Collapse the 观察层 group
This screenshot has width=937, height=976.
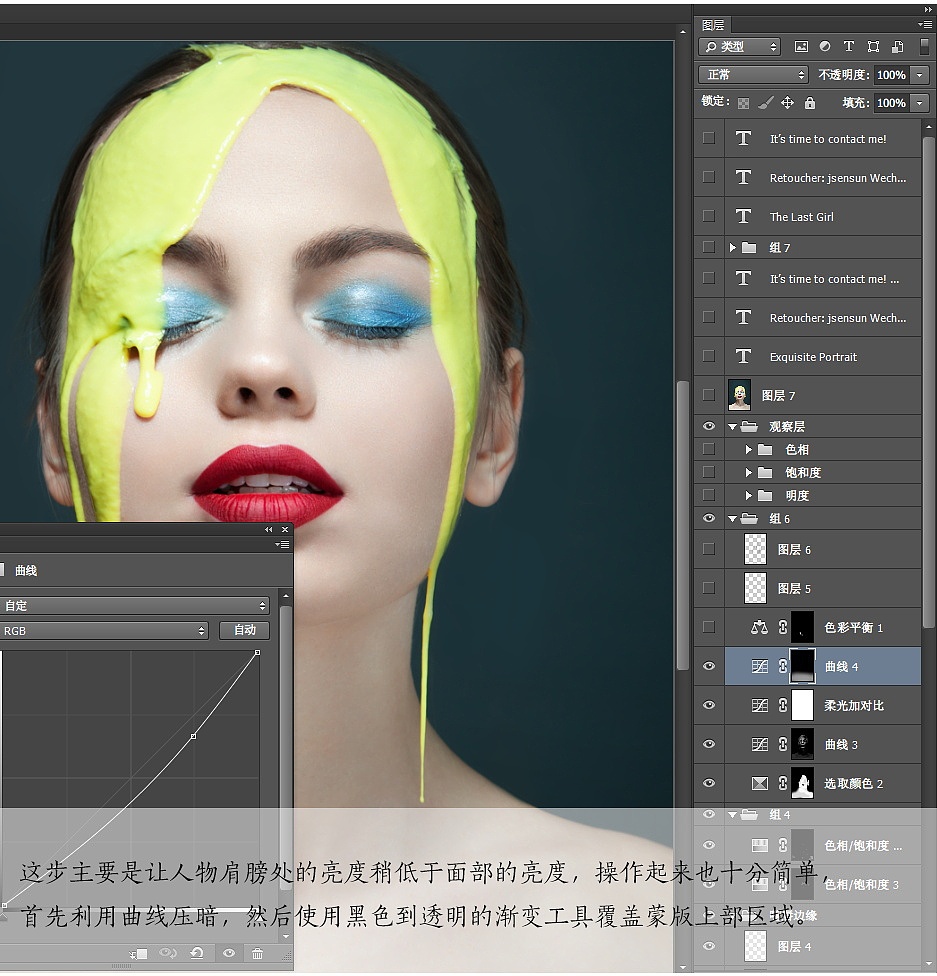(733, 427)
